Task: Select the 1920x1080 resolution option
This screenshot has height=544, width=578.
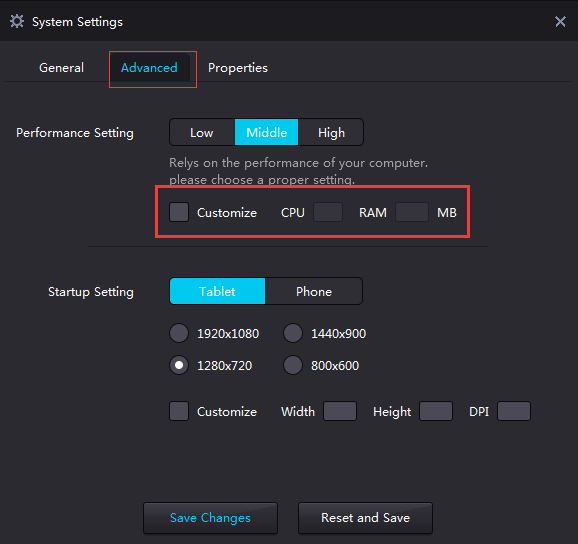Action: (x=179, y=333)
